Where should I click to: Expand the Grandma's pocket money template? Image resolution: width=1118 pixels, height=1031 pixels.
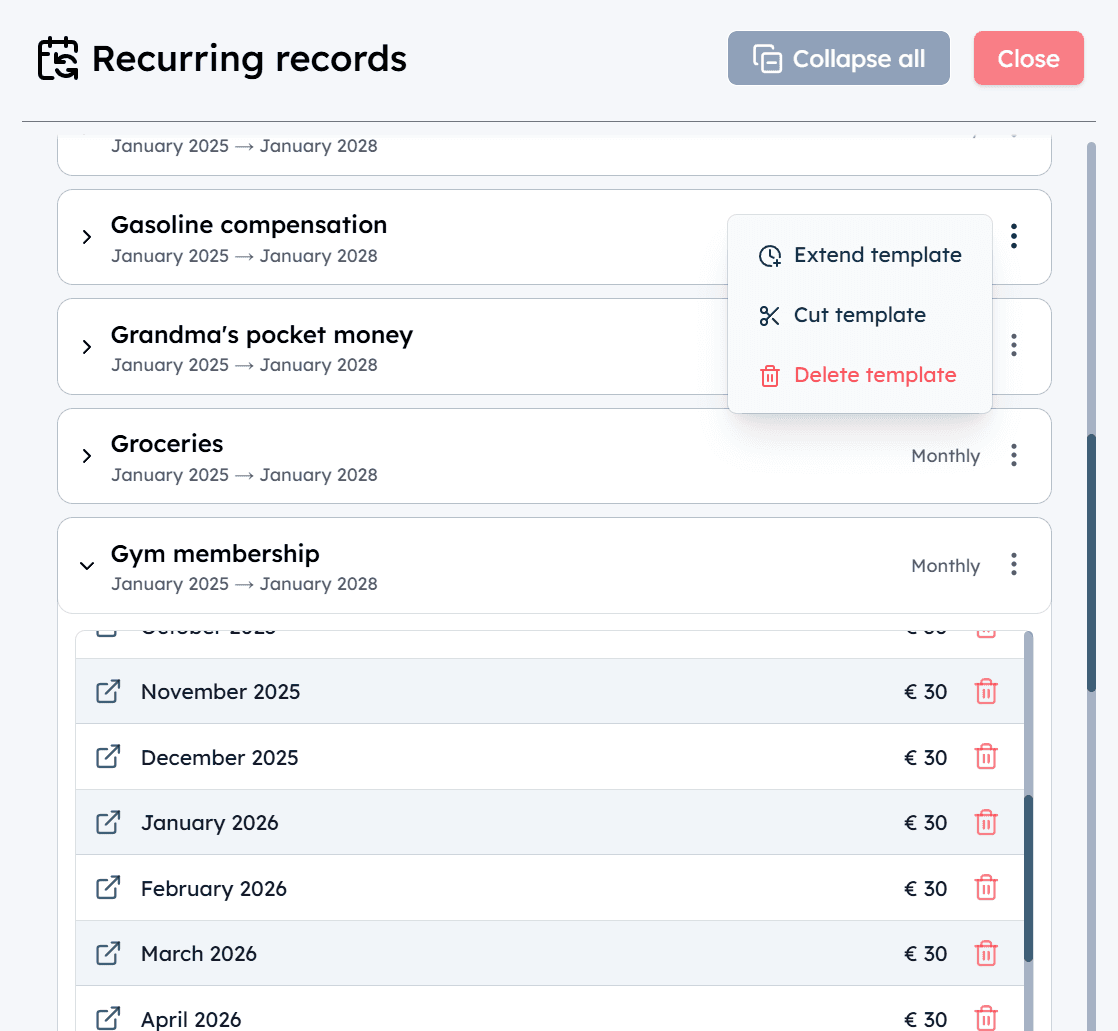[x=86, y=347]
